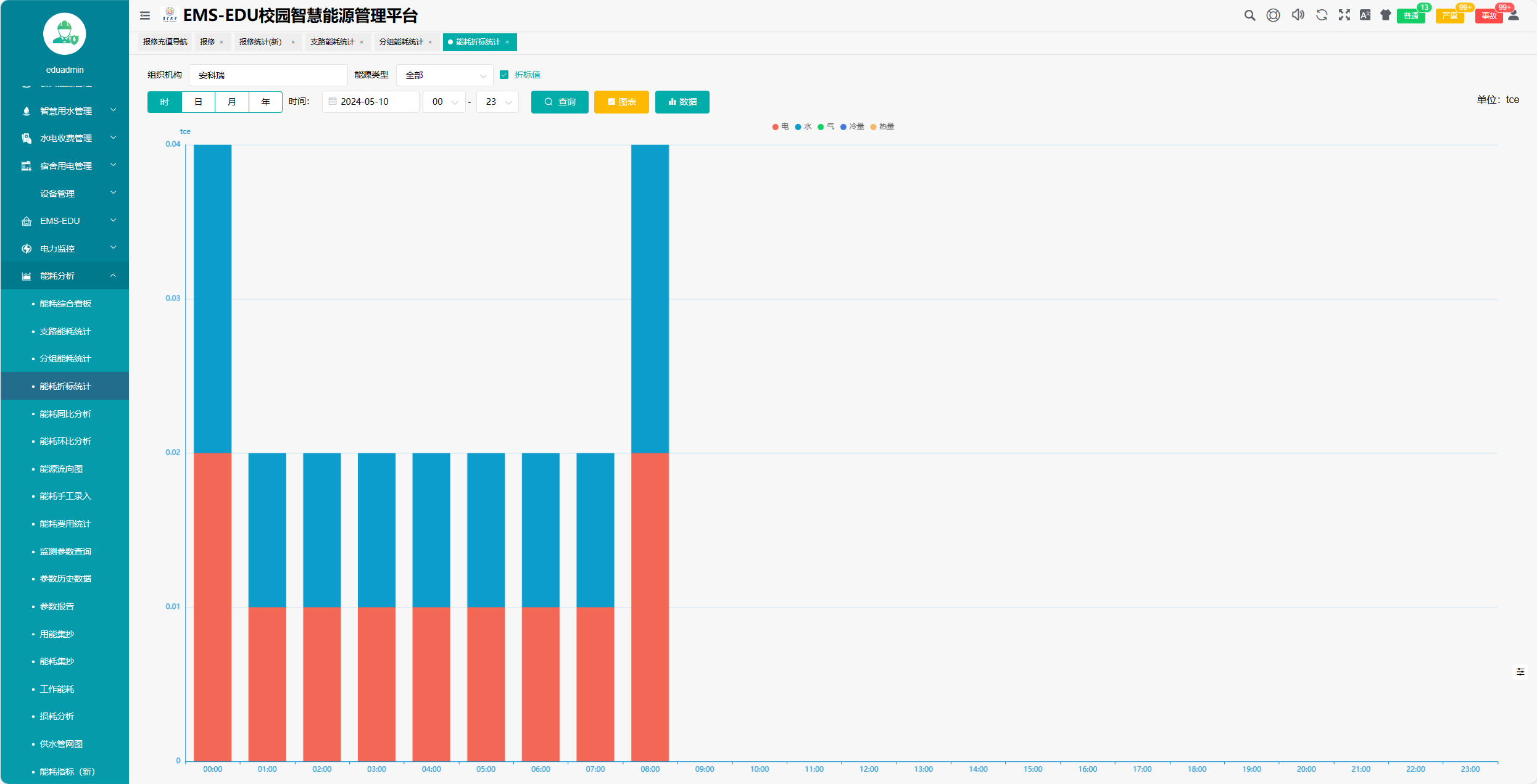Toggle the 水 series in chart legend
This screenshot has height=784, width=1537.
pos(803,126)
